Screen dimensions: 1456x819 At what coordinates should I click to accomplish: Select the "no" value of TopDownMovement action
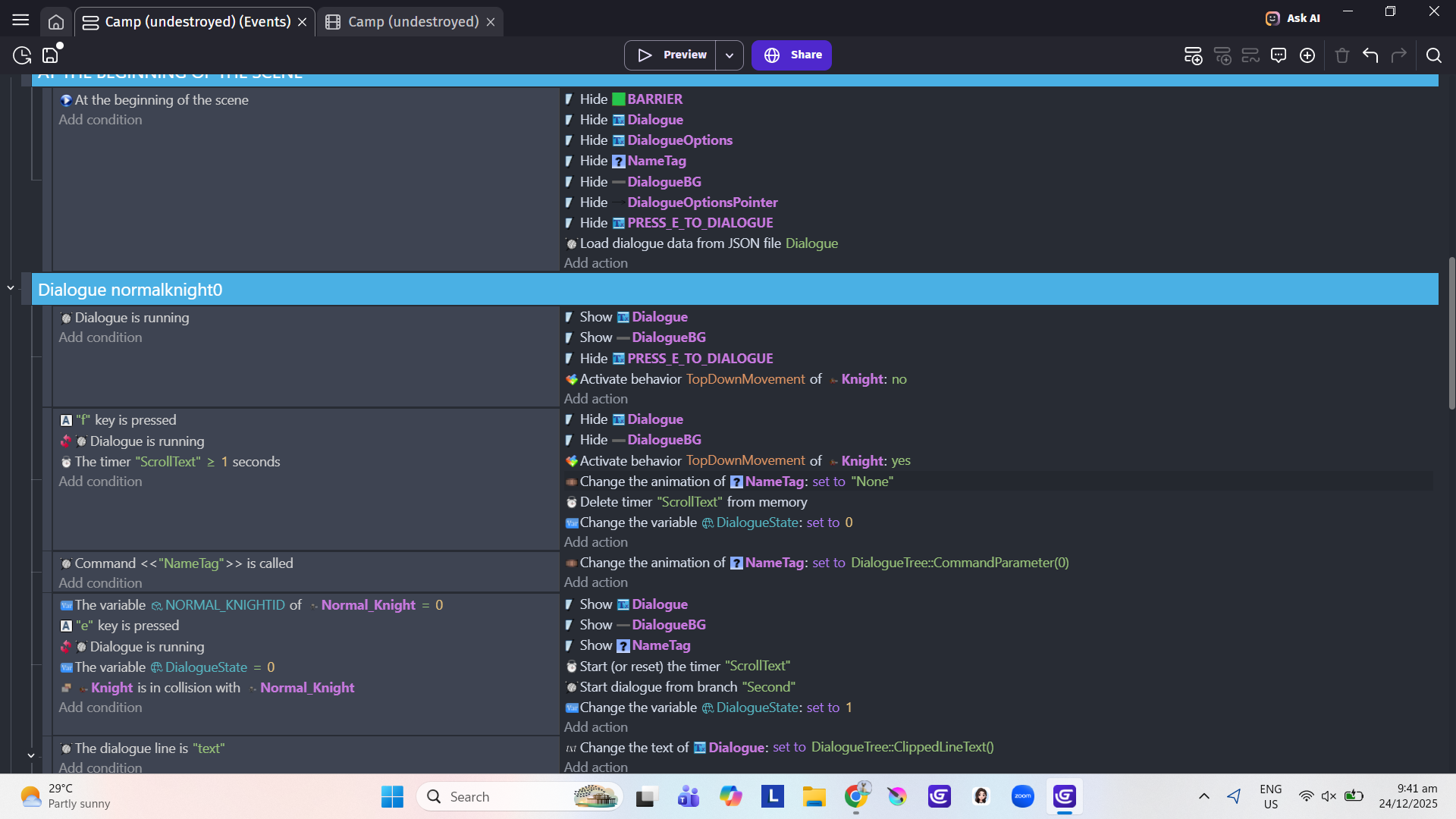pos(899,379)
